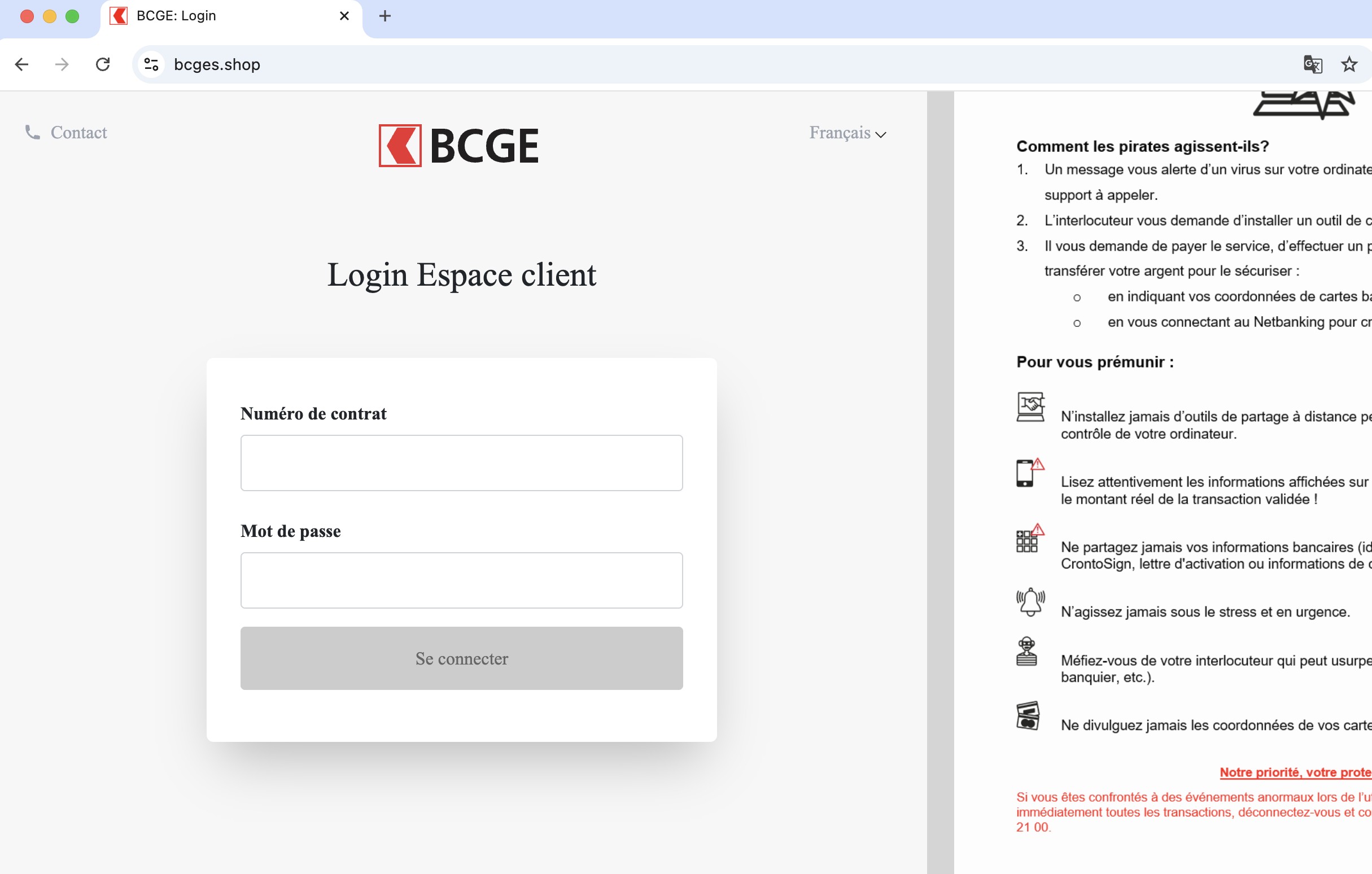Open site information icon in address bar
Viewport: 1372px width, 874px height.
click(x=151, y=64)
